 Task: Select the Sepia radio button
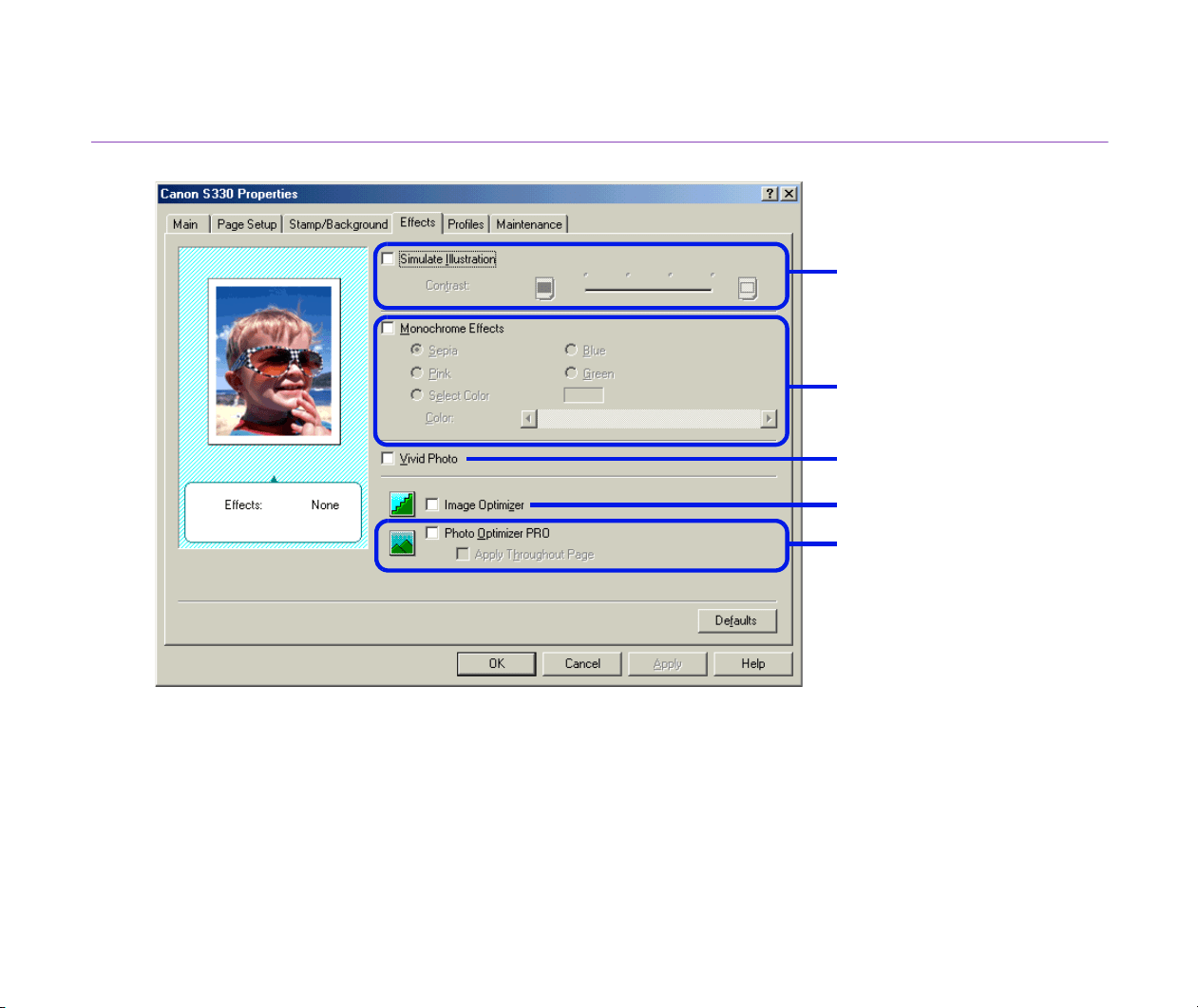416,350
